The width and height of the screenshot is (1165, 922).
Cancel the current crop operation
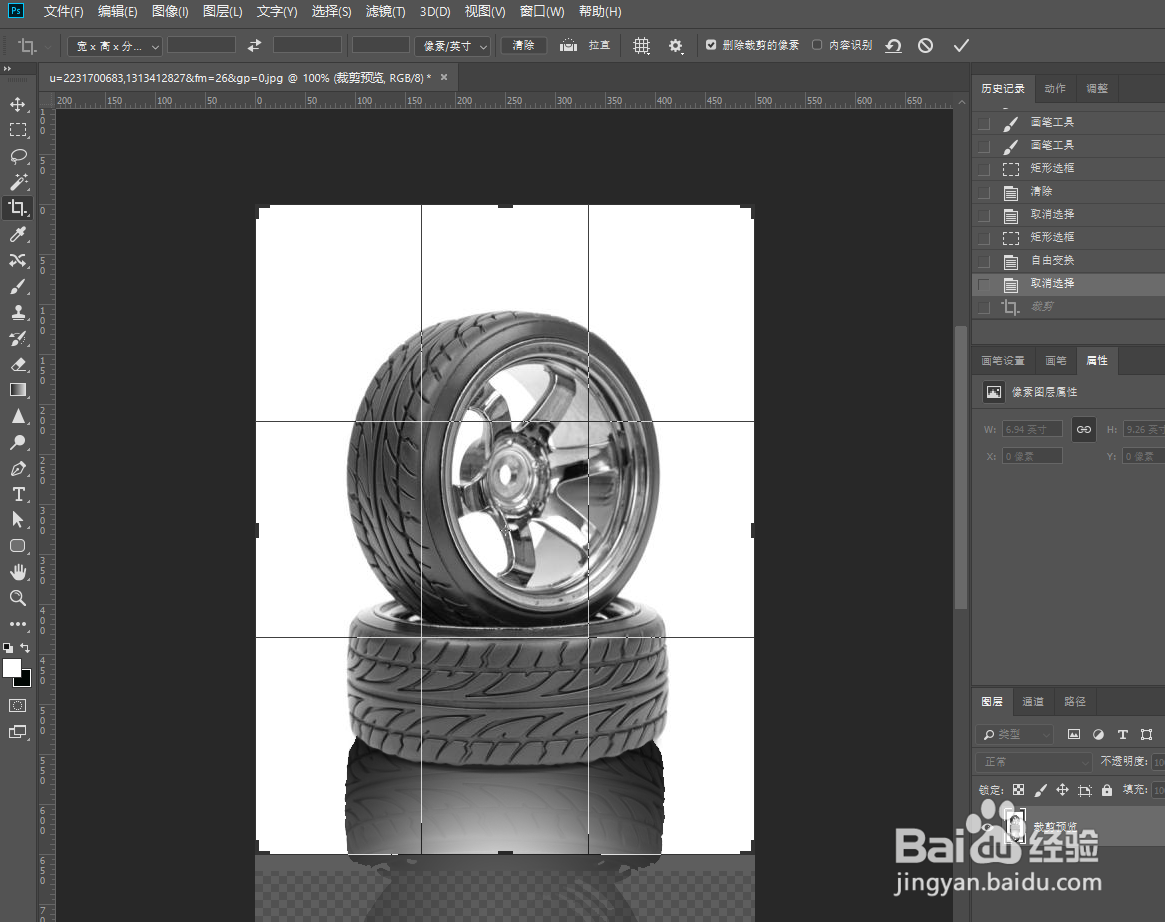[x=925, y=46]
